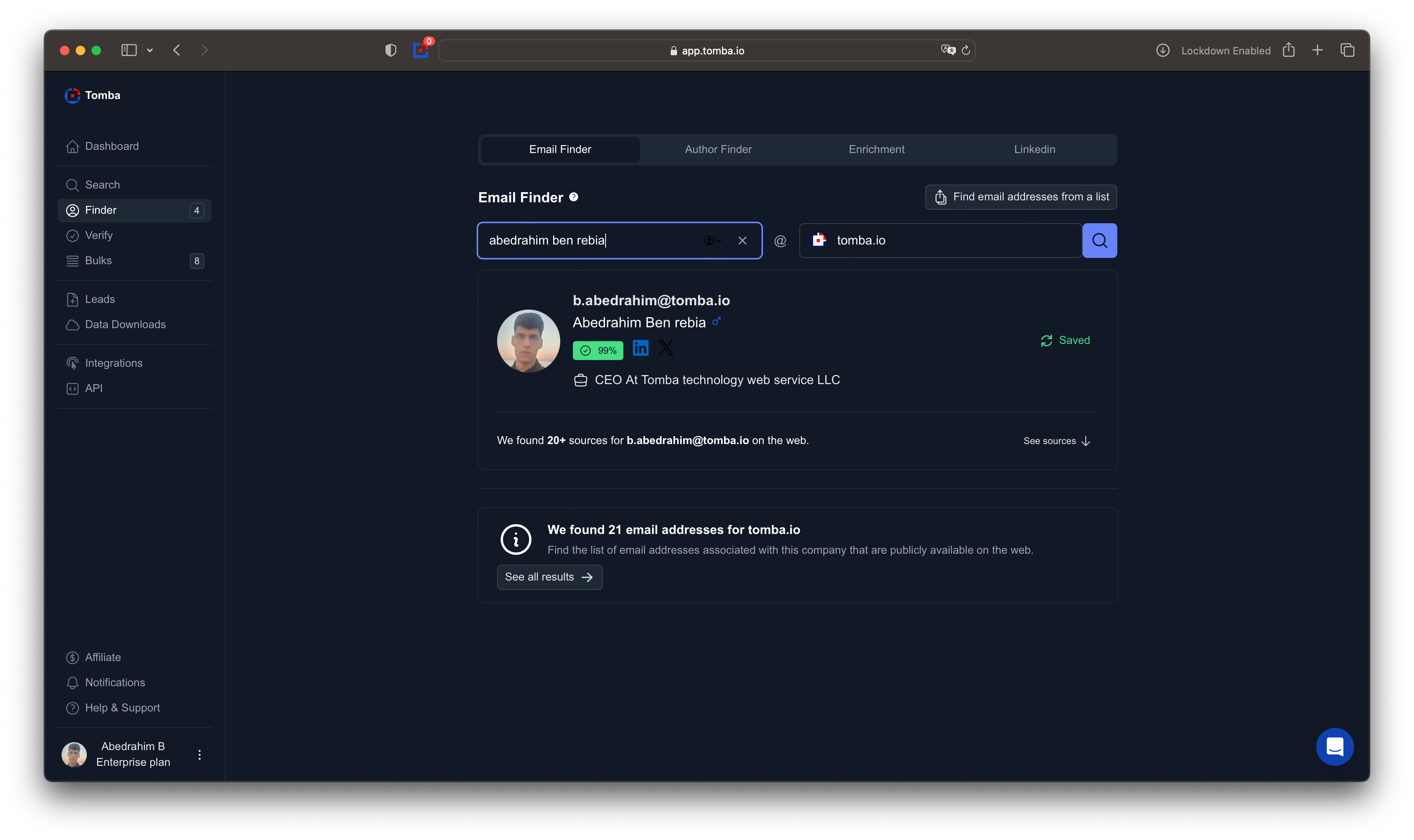Click the CEO At Tomba technology web service LLC text
The image size is (1414, 840).
coord(717,381)
